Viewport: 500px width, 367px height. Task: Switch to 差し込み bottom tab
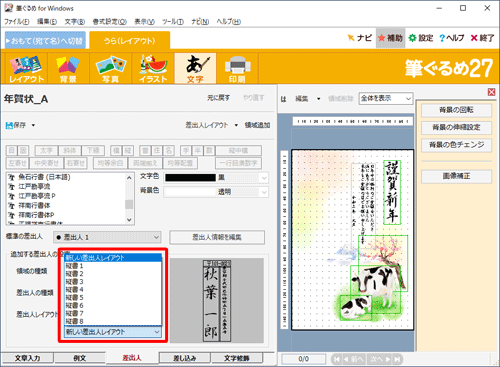[x=184, y=358]
